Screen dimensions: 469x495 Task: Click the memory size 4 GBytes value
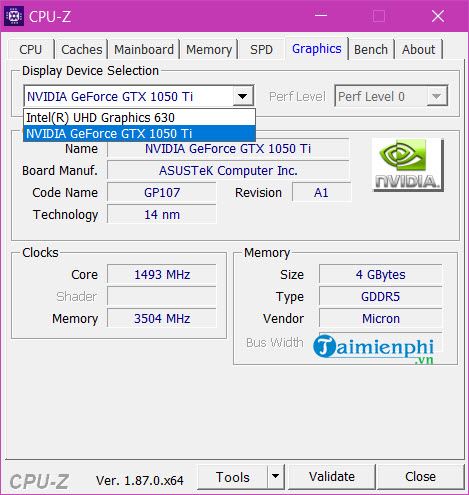381,275
